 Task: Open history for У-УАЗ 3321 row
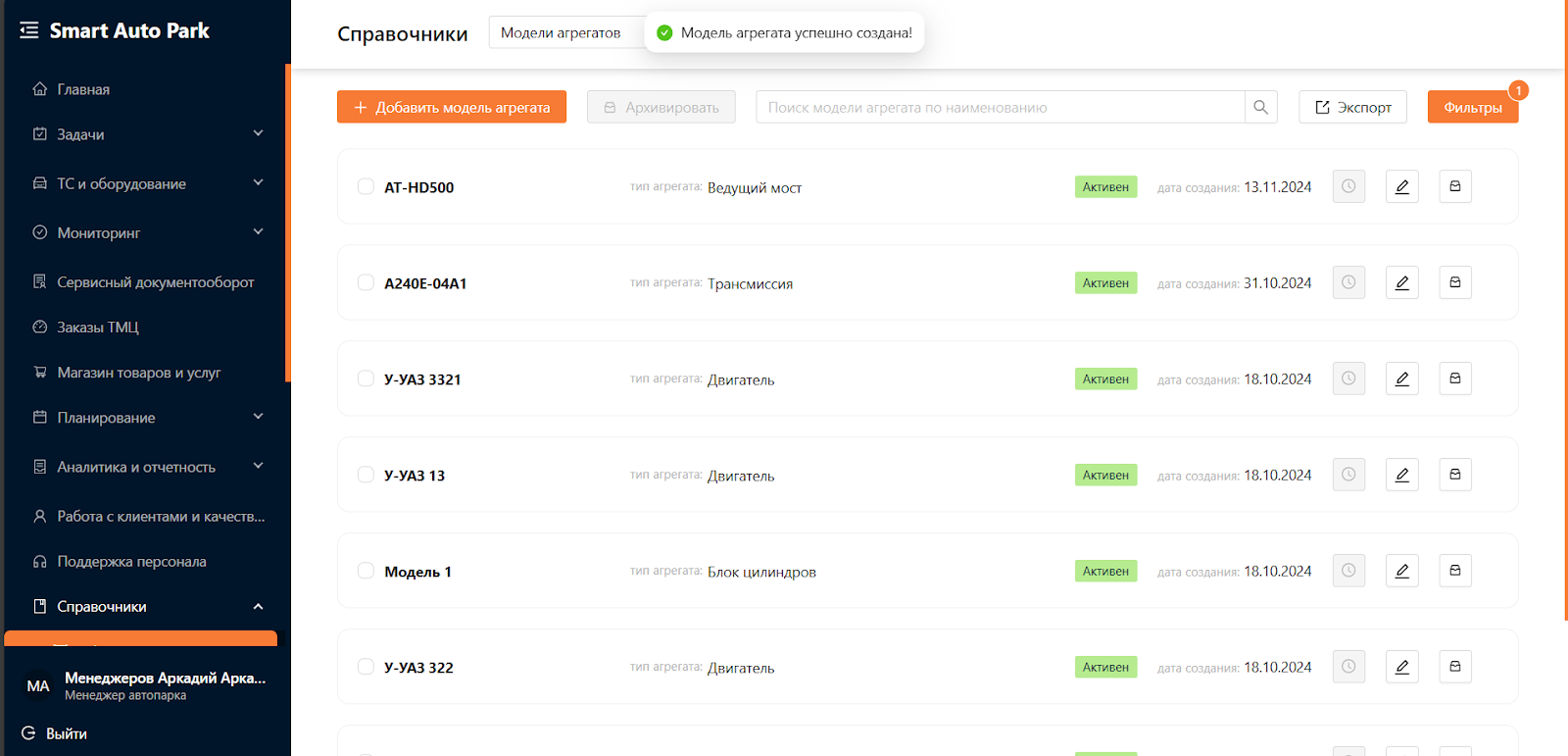pyautogui.click(x=1348, y=378)
